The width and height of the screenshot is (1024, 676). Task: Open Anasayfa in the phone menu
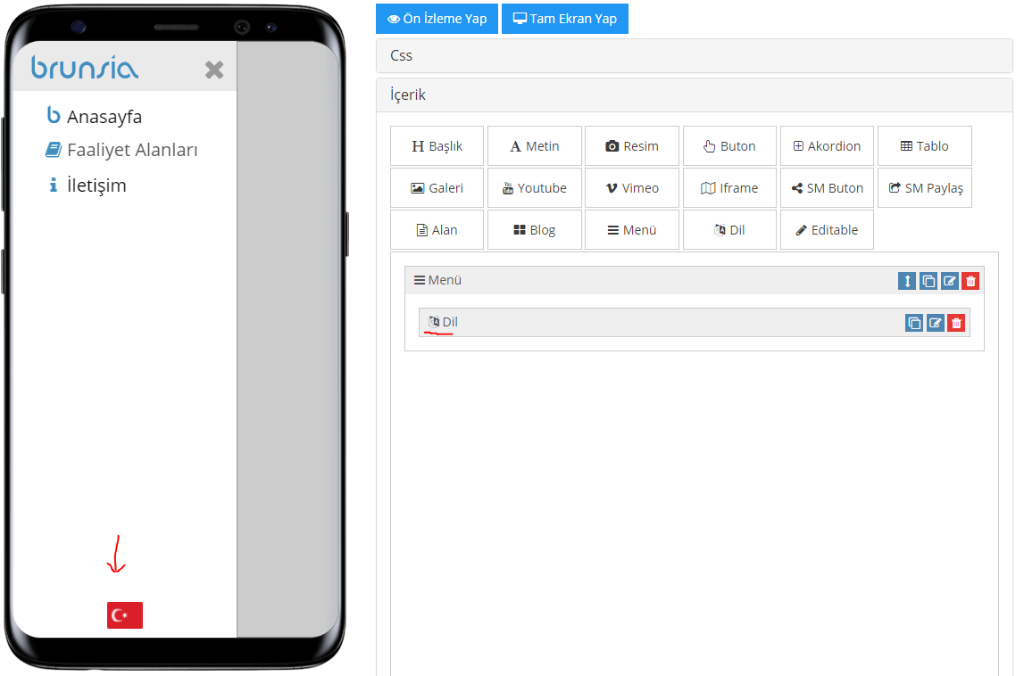click(104, 117)
